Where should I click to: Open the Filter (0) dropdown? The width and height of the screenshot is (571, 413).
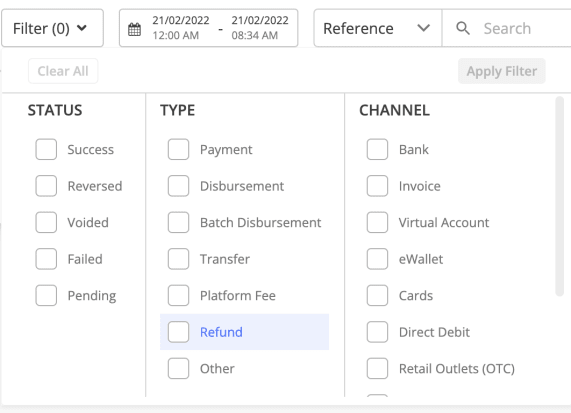pos(52,28)
